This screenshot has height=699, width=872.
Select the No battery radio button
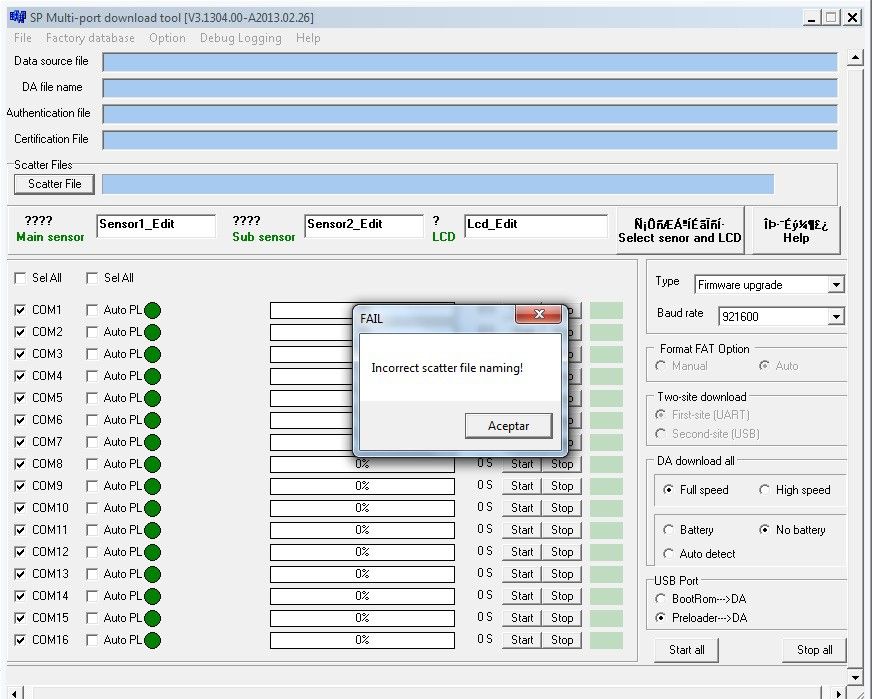pyautogui.click(x=765, y=529)
